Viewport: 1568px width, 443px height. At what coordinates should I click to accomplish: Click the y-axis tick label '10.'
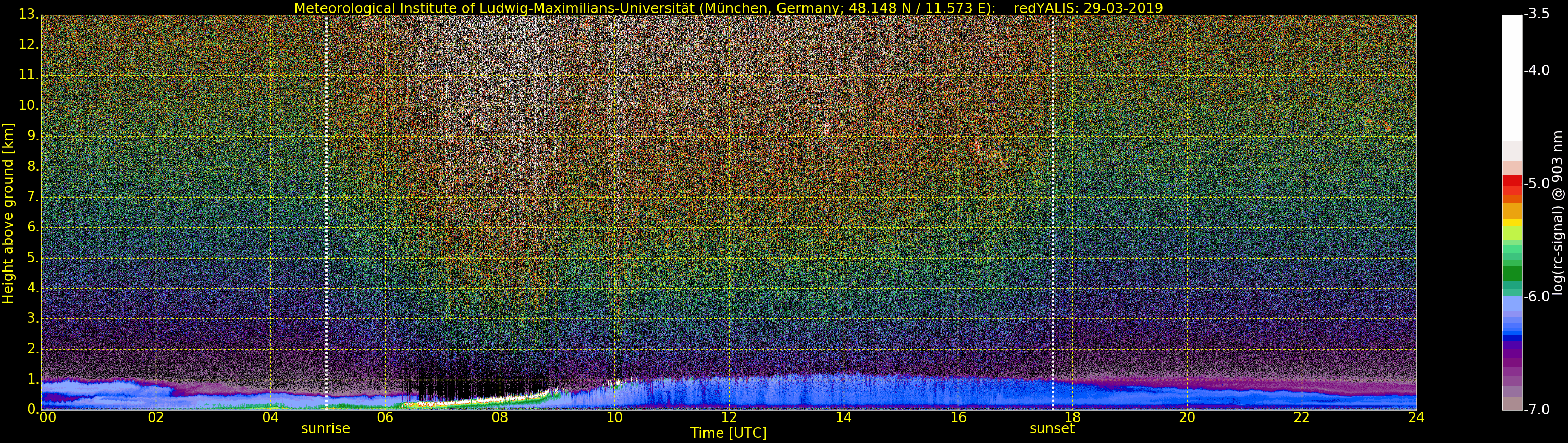[29, 105]
